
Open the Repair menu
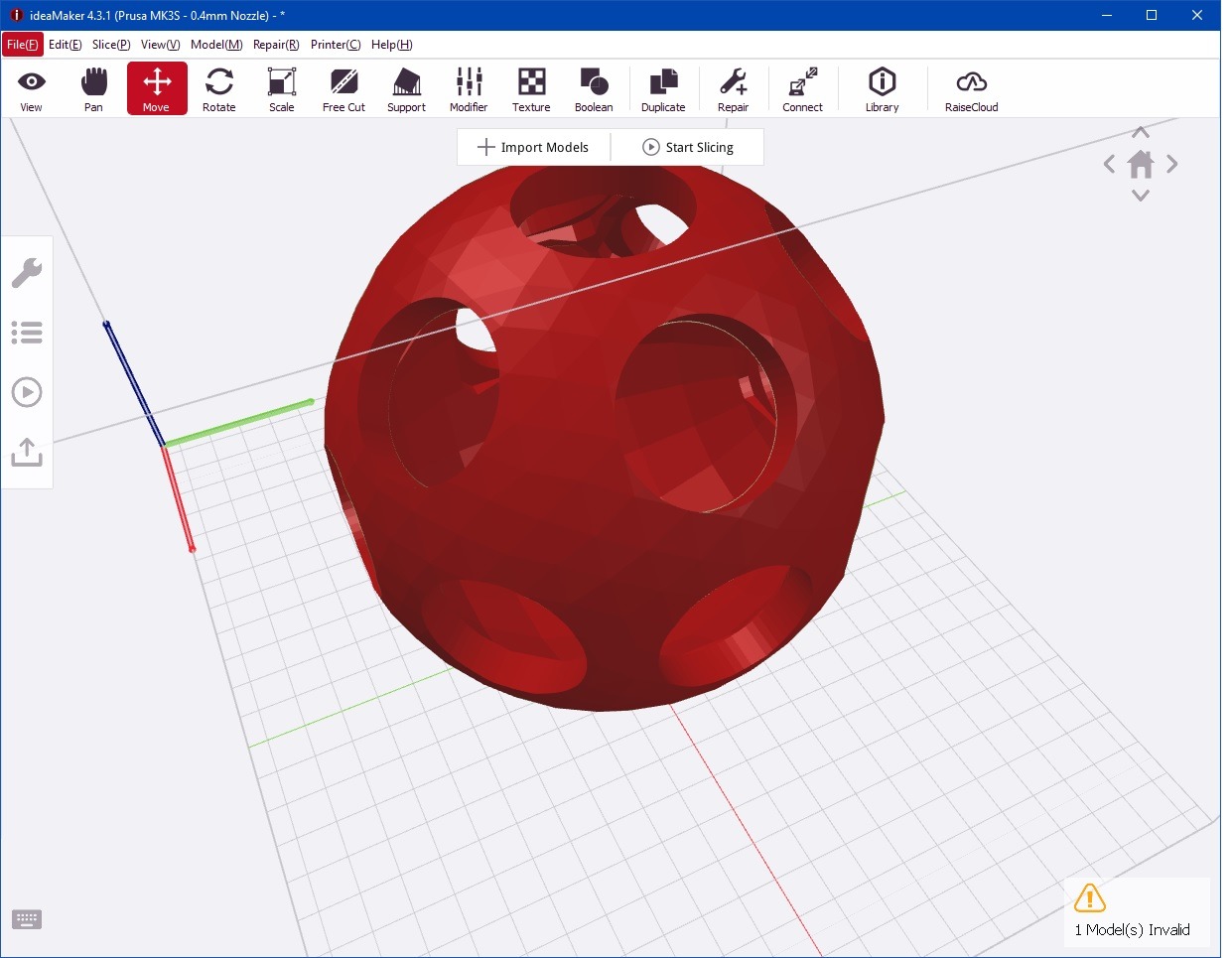(276, 45)
